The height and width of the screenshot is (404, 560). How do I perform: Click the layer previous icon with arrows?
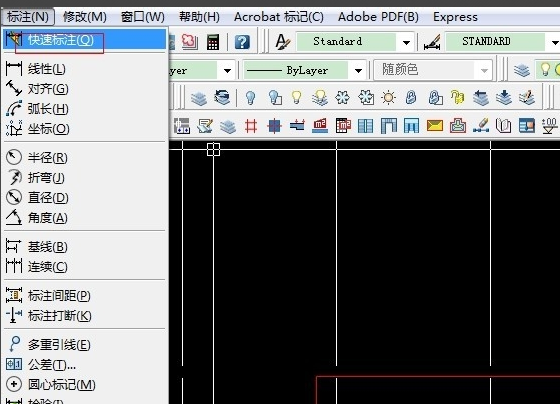tap(222, 97)
